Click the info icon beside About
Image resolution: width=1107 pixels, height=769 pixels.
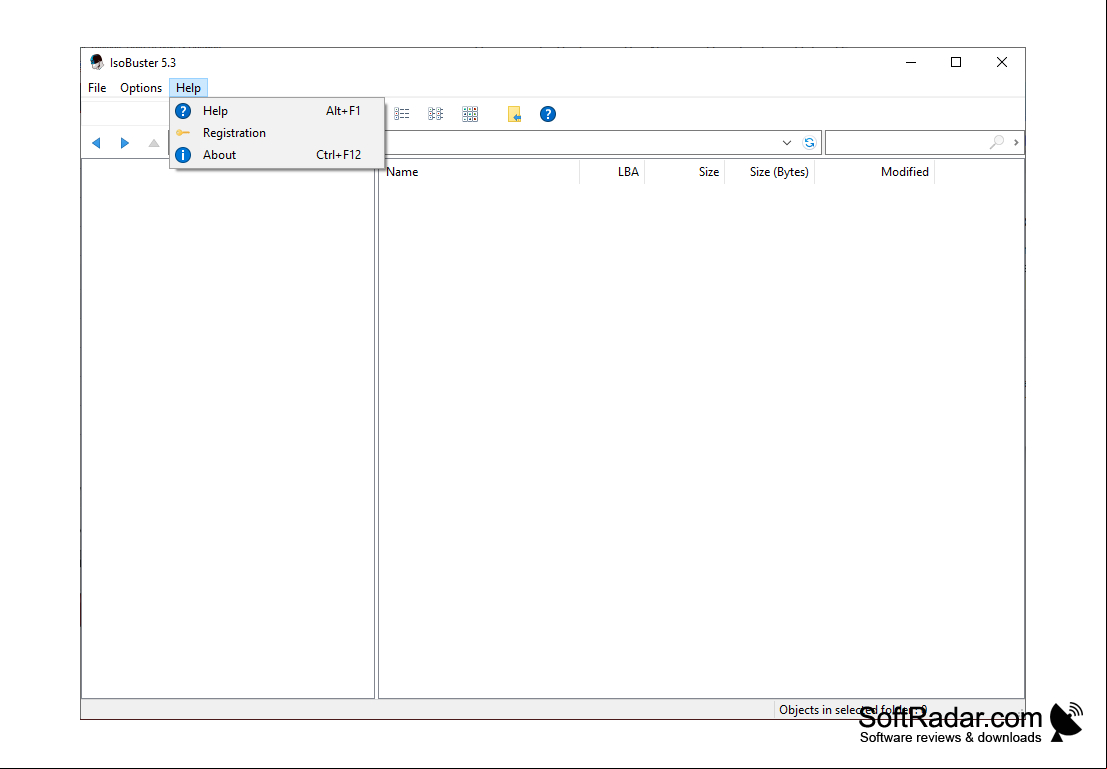[183, 155]
